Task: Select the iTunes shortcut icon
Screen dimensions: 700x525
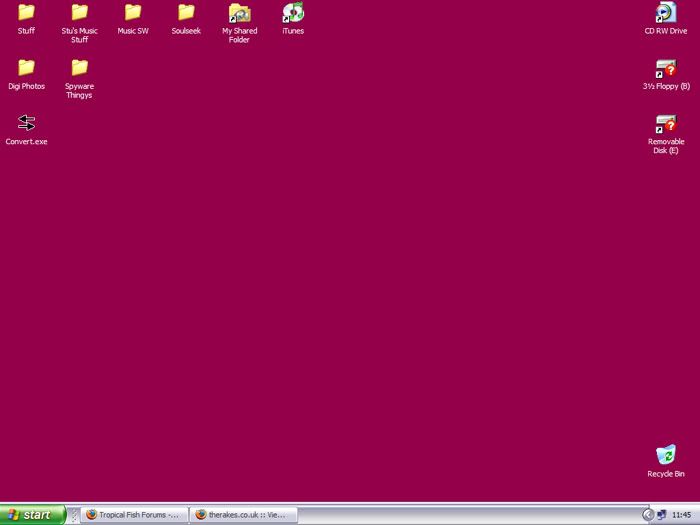Action: tap(293, 12)
